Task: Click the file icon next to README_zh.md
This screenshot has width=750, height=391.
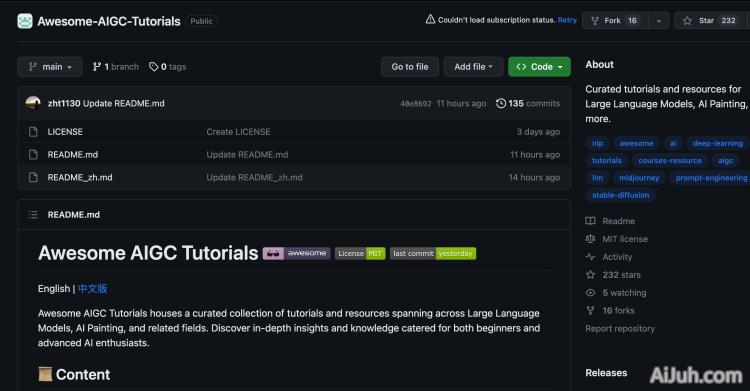Action: 33,177
